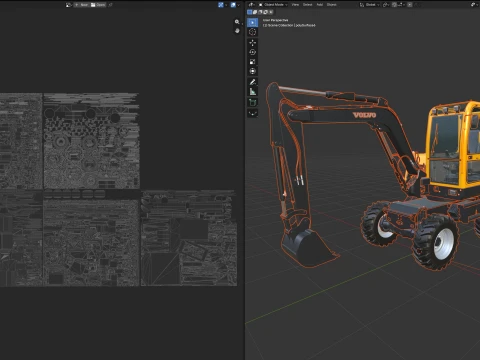The height and width of the screenshot is (360, 480).
Task: Select the Annotate pencil tool
Action: click(x=252, y=82)
